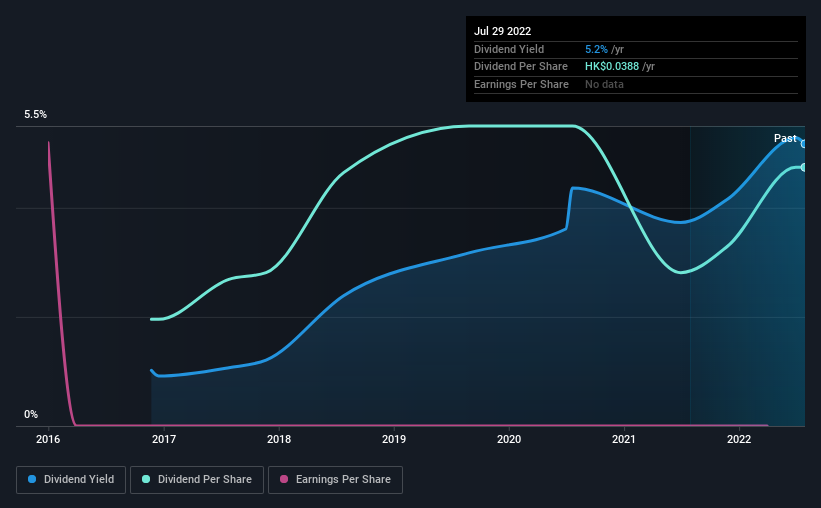Click the Jul 29 2022 tooltip date
Screen dimensions: 821x508
coord(503,31)
